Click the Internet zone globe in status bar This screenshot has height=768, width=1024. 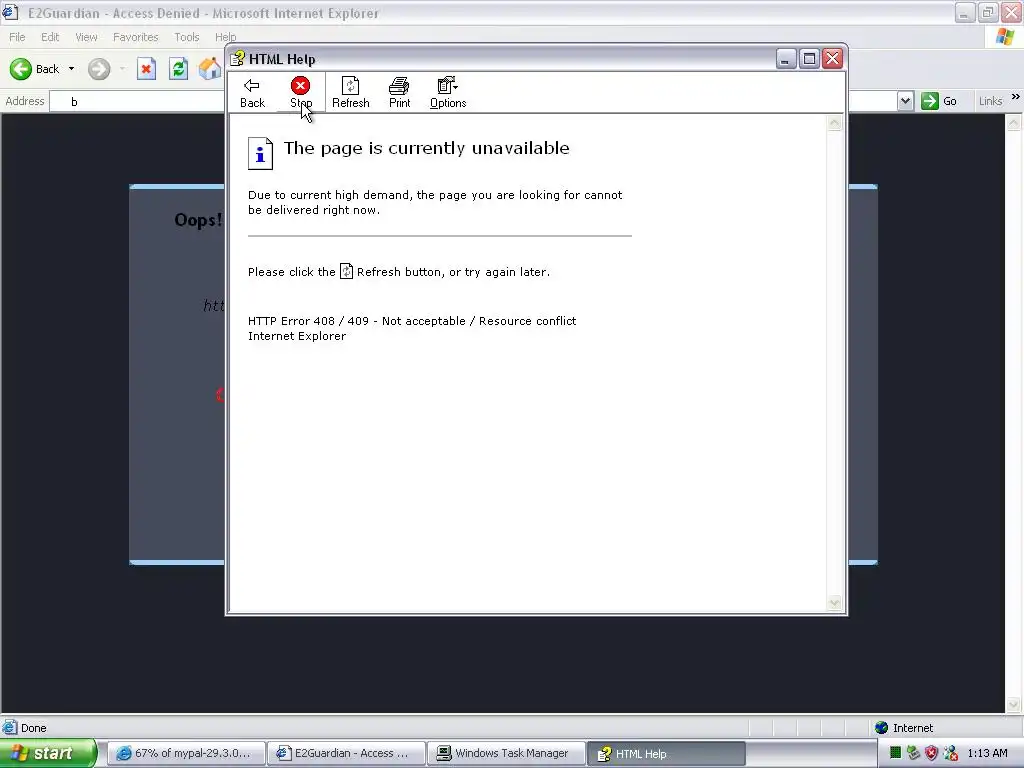tap(881, 728)
